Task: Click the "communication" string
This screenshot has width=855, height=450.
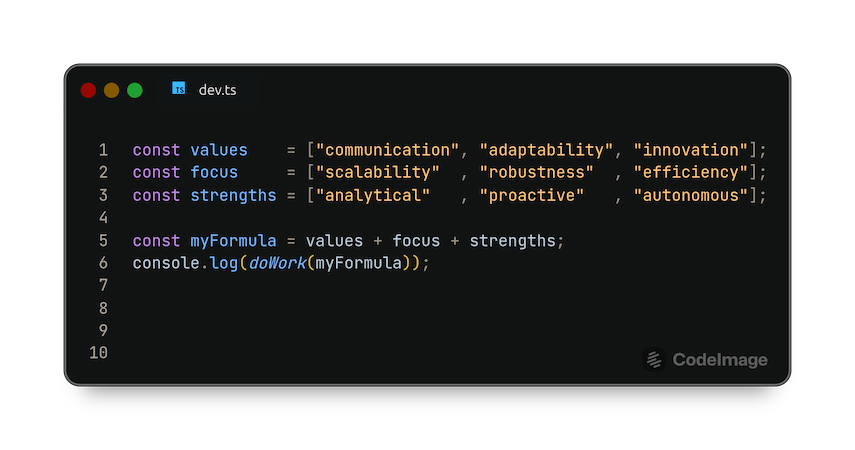Action: click(387, 150)
